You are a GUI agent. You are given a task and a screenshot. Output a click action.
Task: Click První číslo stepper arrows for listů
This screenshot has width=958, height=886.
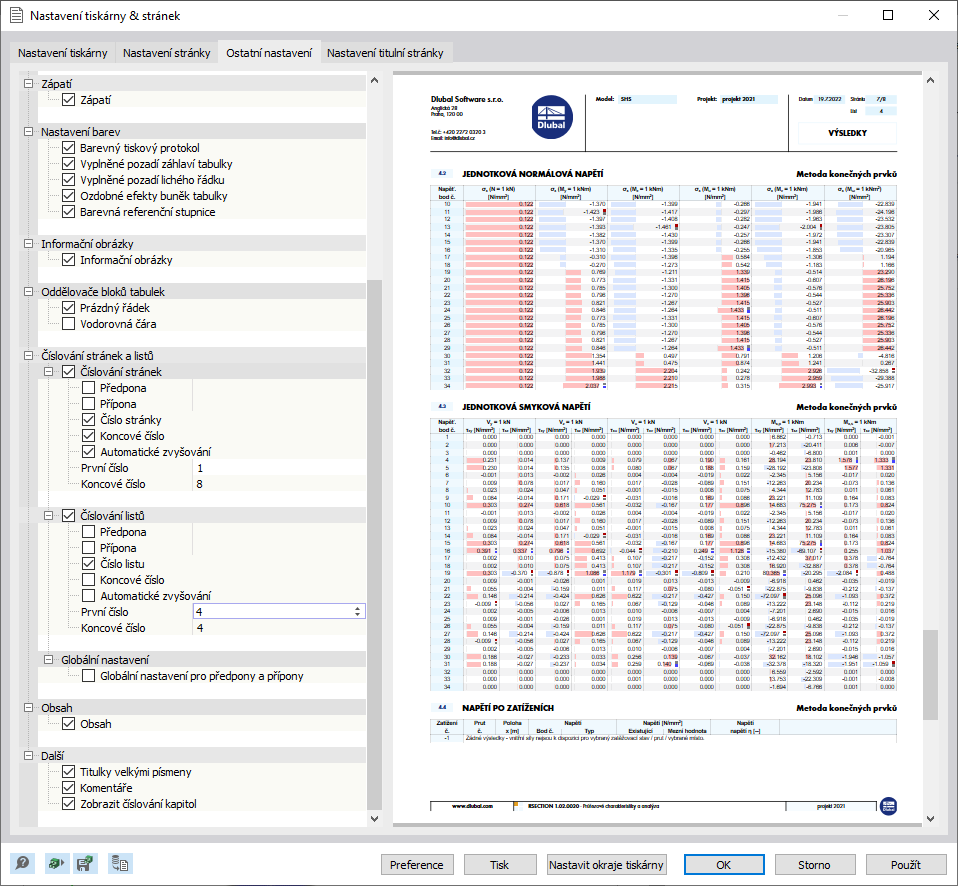pos(357,612)
